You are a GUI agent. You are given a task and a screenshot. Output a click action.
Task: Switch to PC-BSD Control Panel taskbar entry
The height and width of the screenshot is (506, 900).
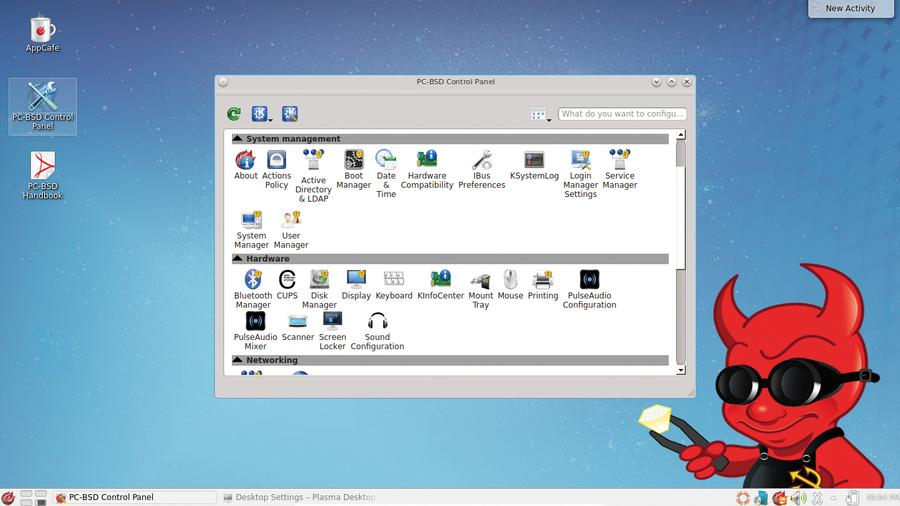[x=134, y=497]
